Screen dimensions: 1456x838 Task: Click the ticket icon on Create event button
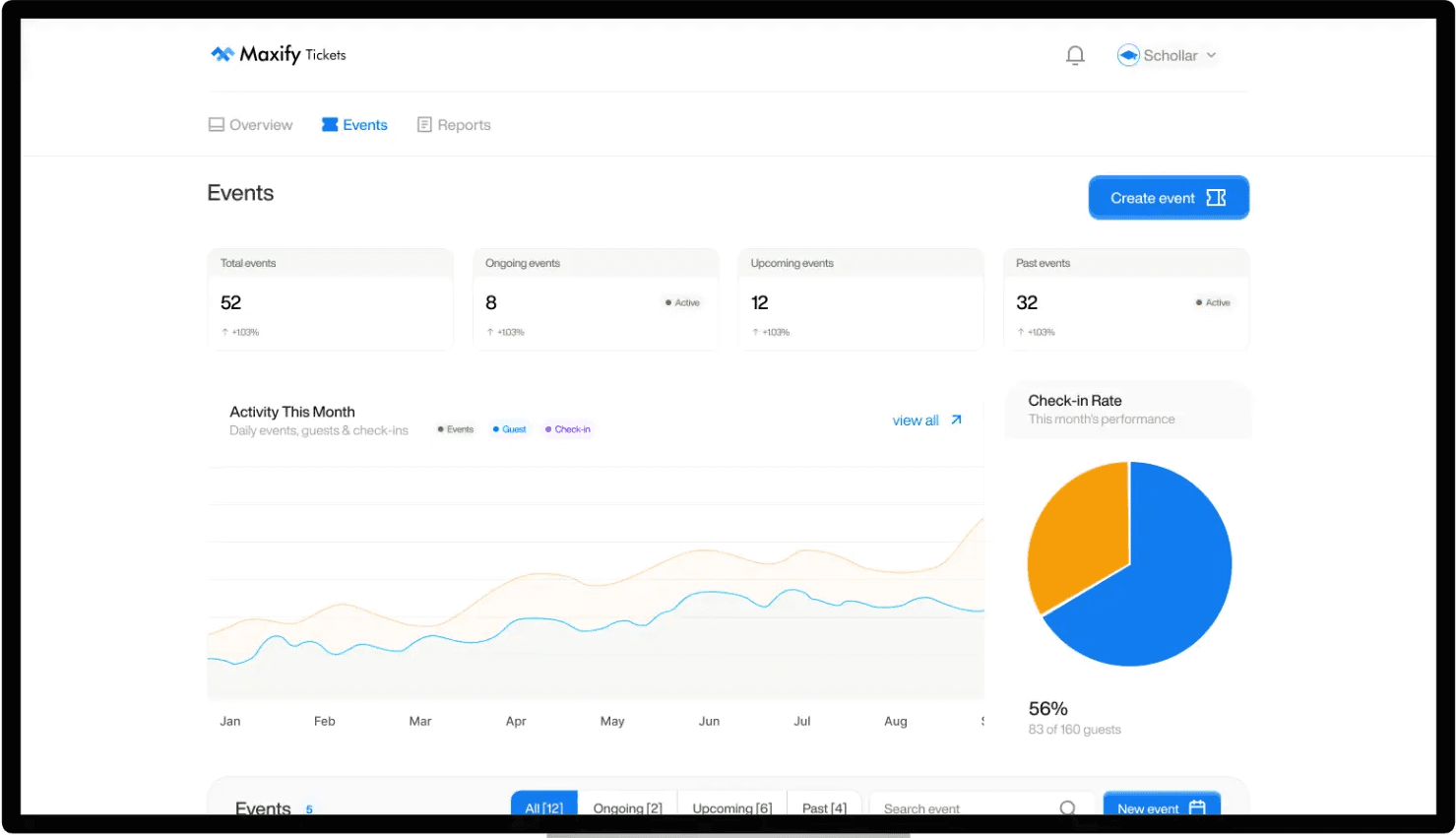click(1214, 197)
